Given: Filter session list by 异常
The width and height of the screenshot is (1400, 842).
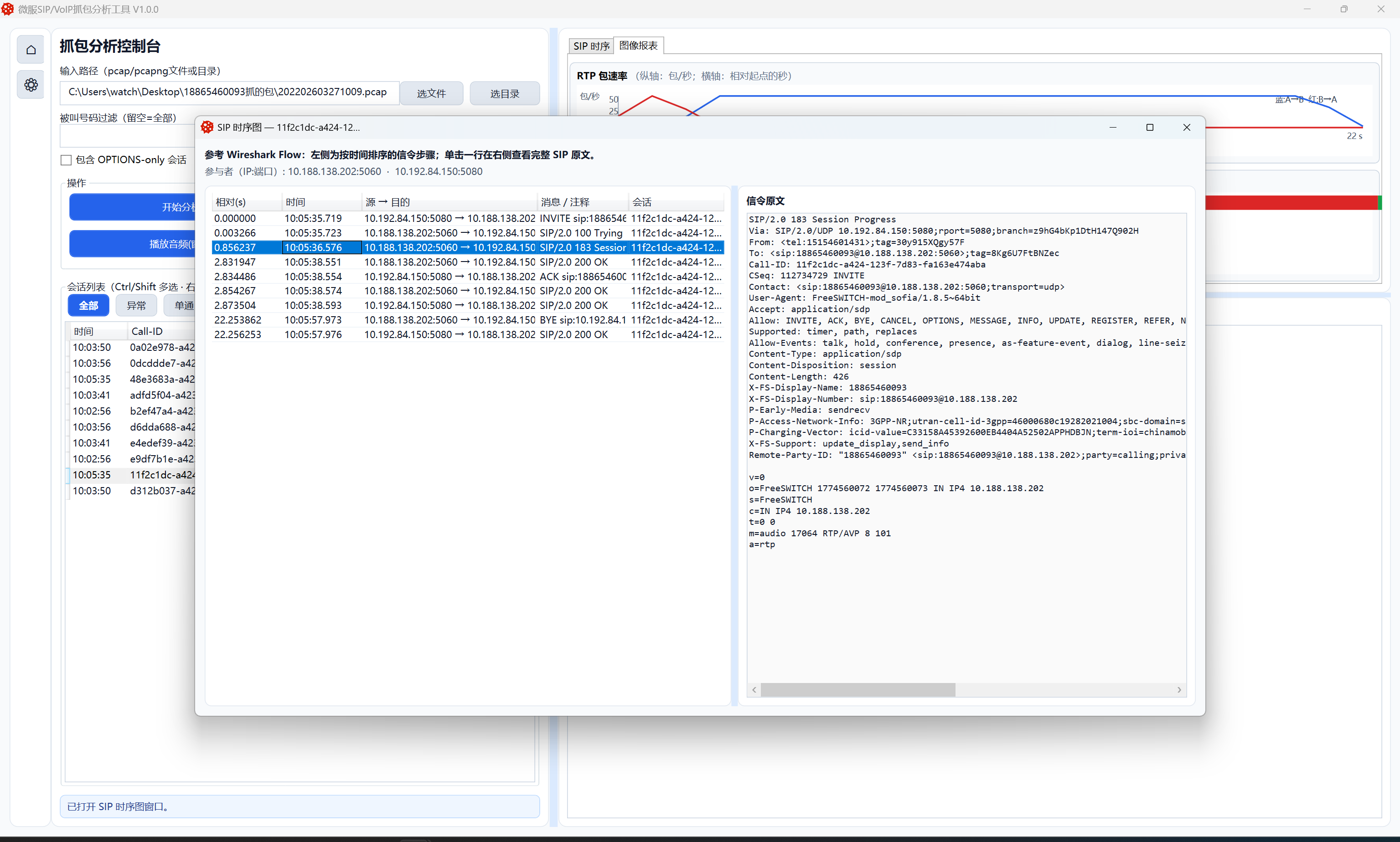Looking at the screenshot, I should pyautogui.click(x=136, y=305).
